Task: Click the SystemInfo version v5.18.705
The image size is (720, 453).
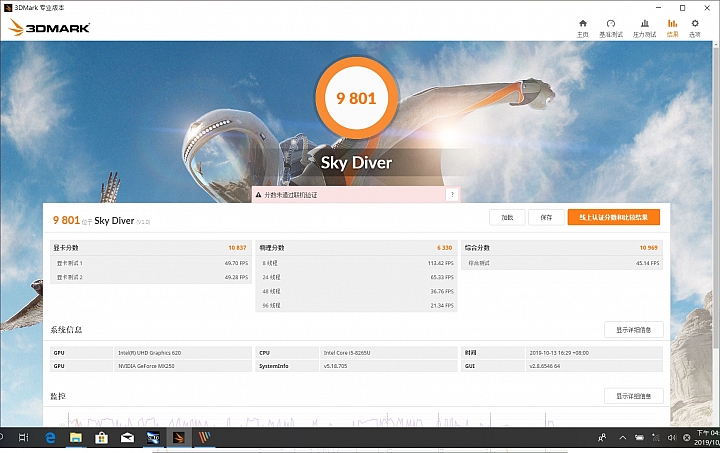Action: [x=336, y=366]
